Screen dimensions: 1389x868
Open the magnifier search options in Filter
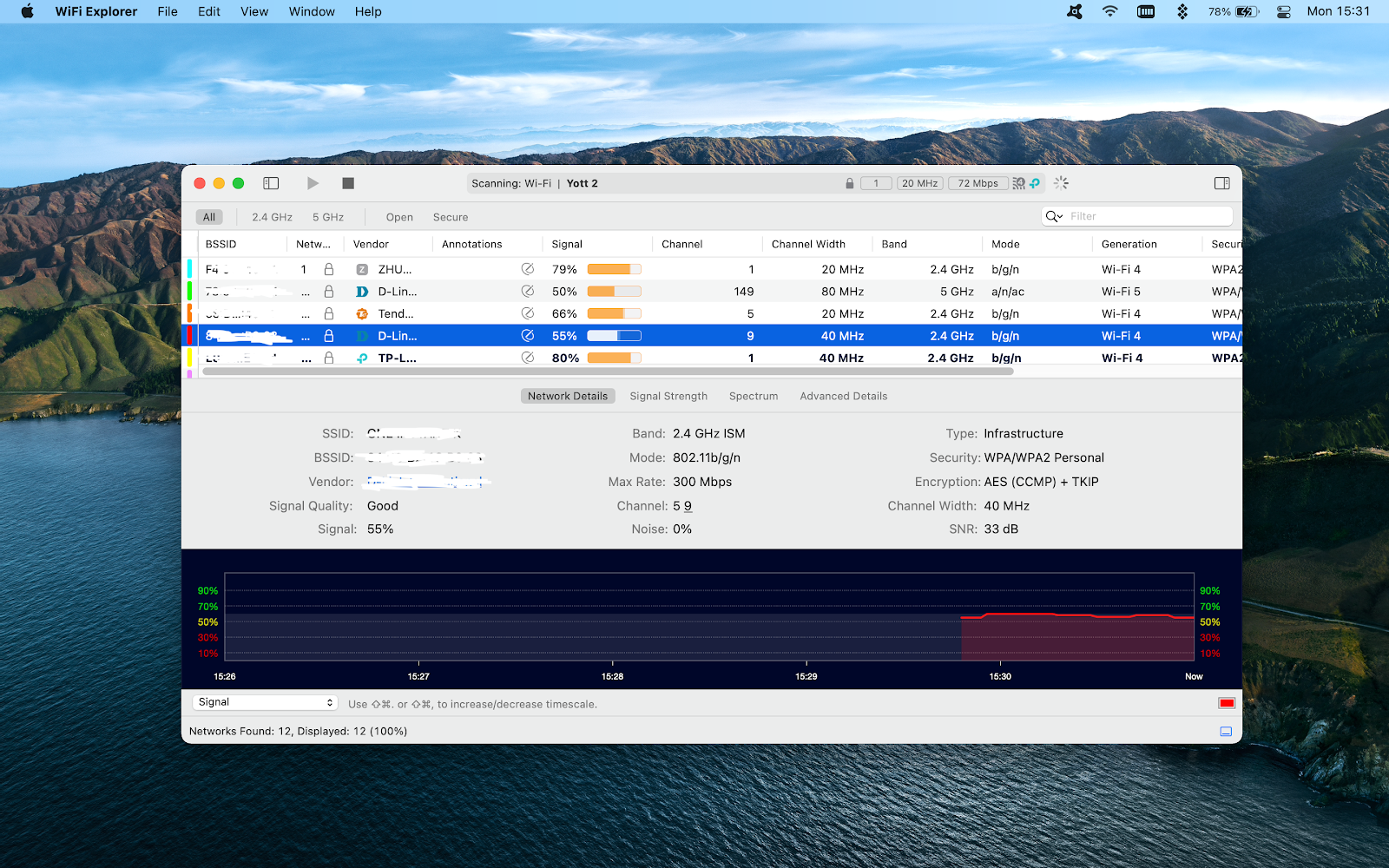[1054, 216]
